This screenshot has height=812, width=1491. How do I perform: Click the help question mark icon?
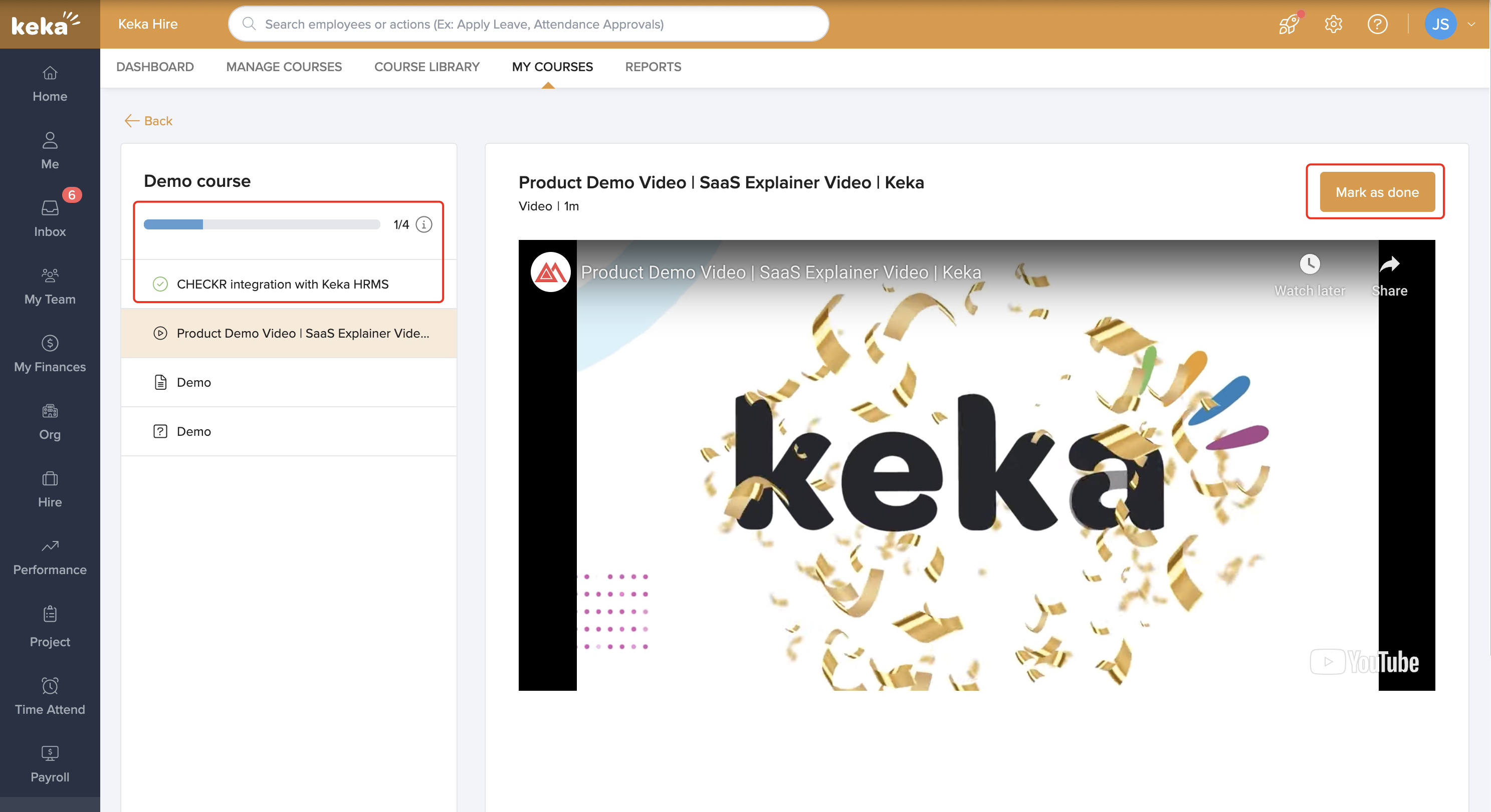[1378, 24]
